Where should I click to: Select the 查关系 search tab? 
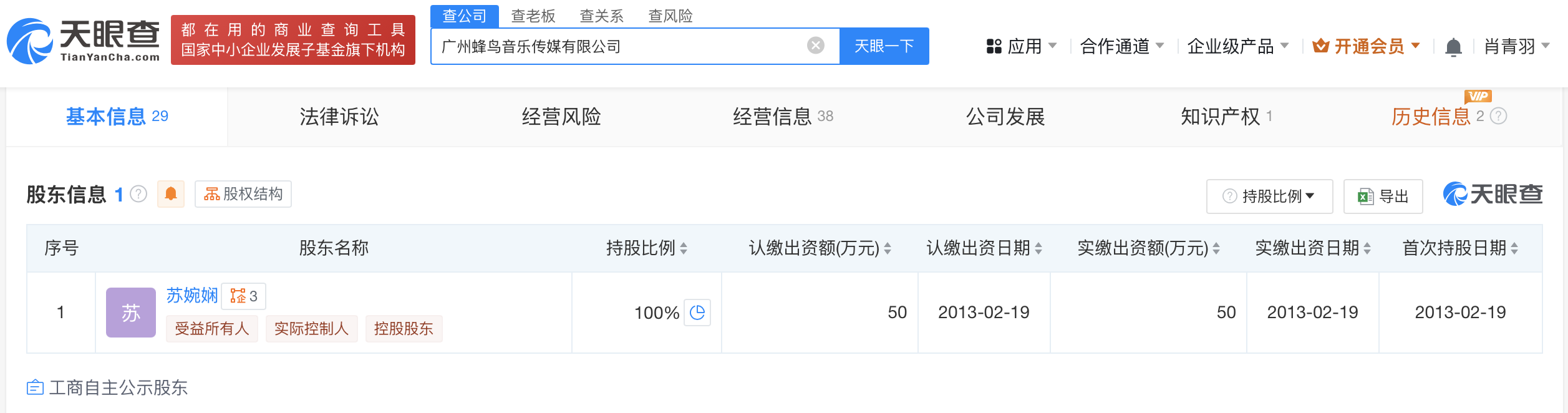(602, 16)
